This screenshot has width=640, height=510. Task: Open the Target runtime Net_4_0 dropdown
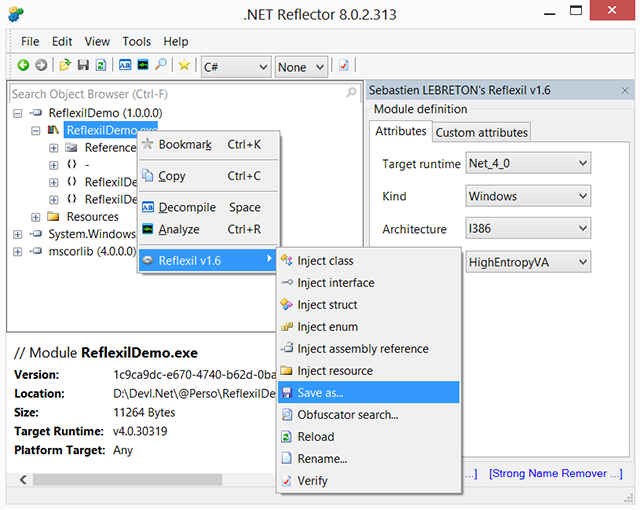pos(528,163)
